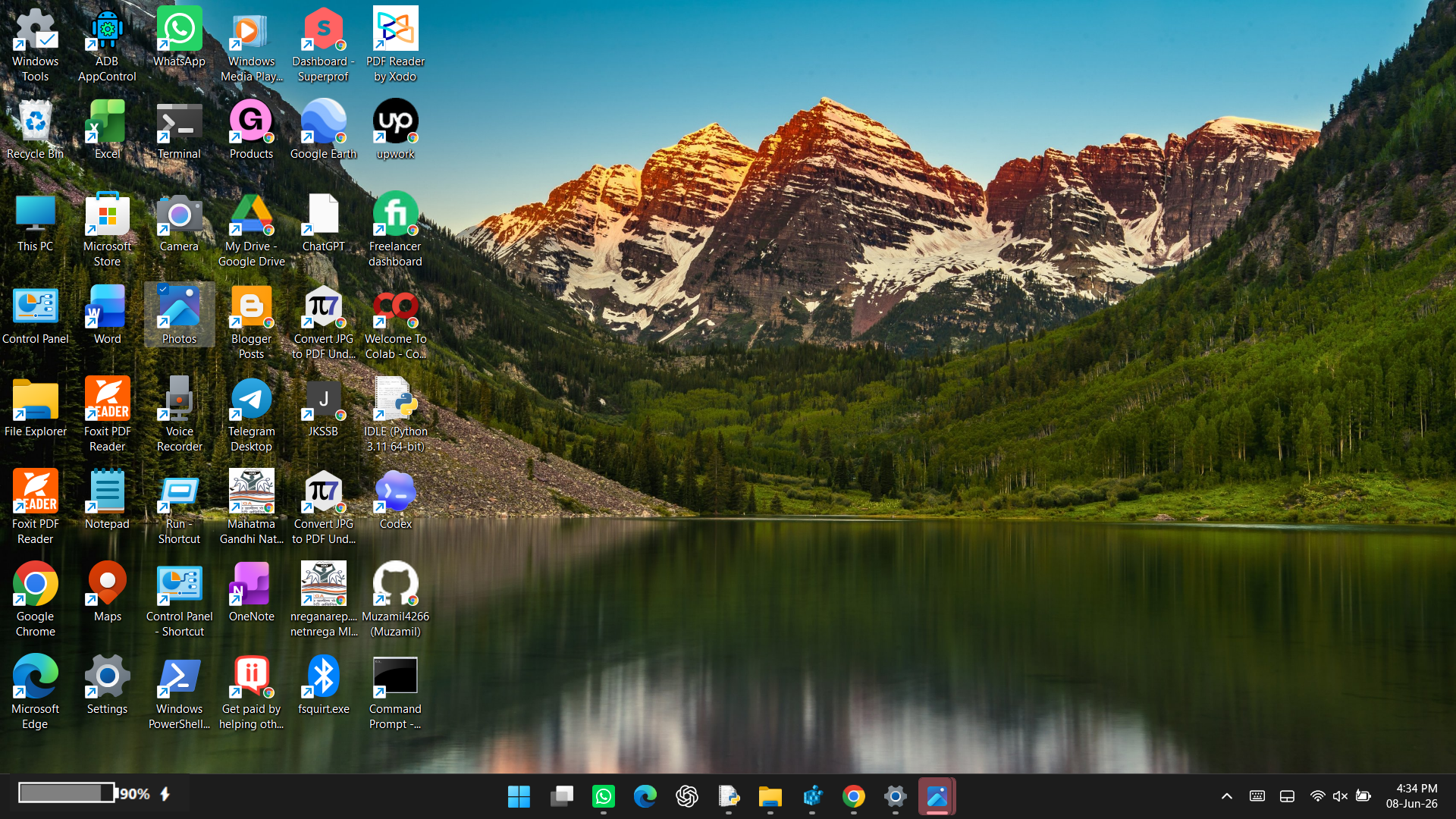Open File Explorer from the taskbar
This screenshot has width=1456, height=819.
[x=770, y=796]
